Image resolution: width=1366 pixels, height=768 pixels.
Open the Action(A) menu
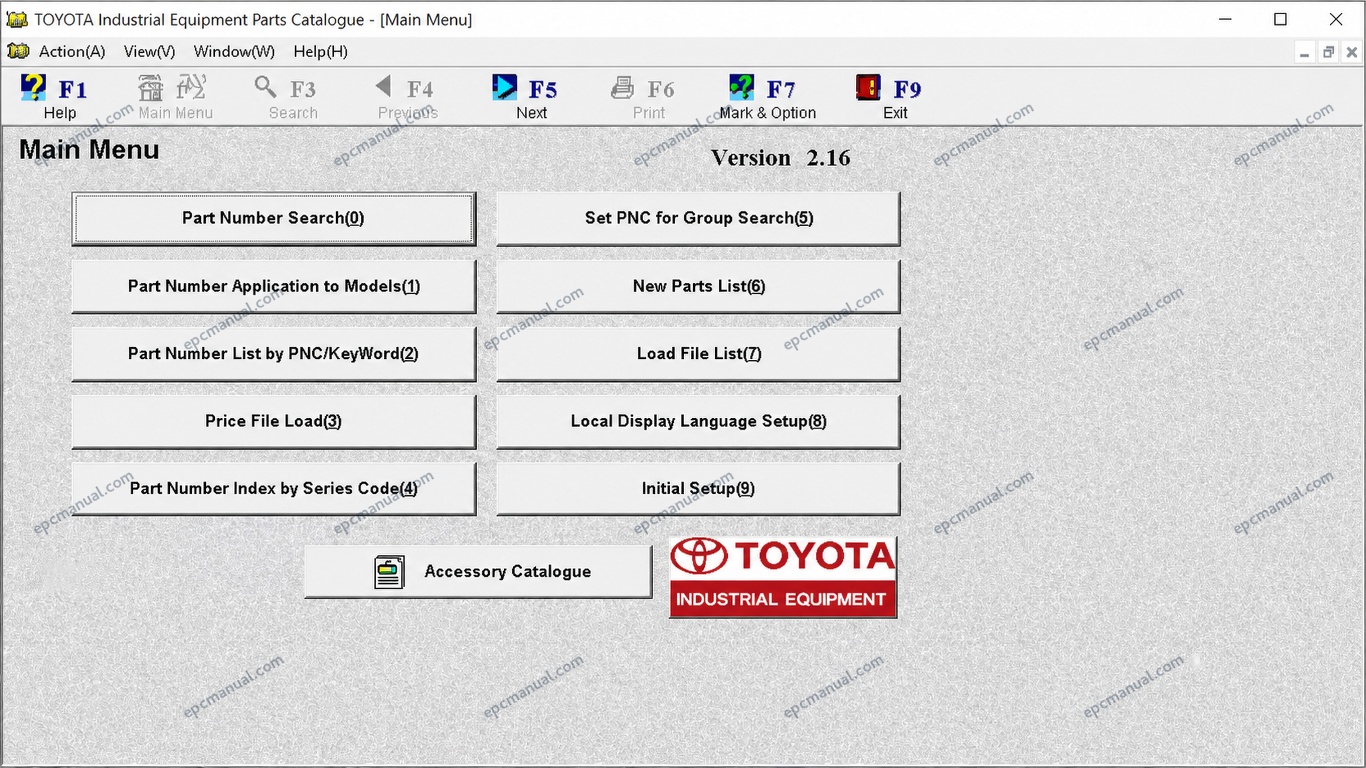[72, 51]
